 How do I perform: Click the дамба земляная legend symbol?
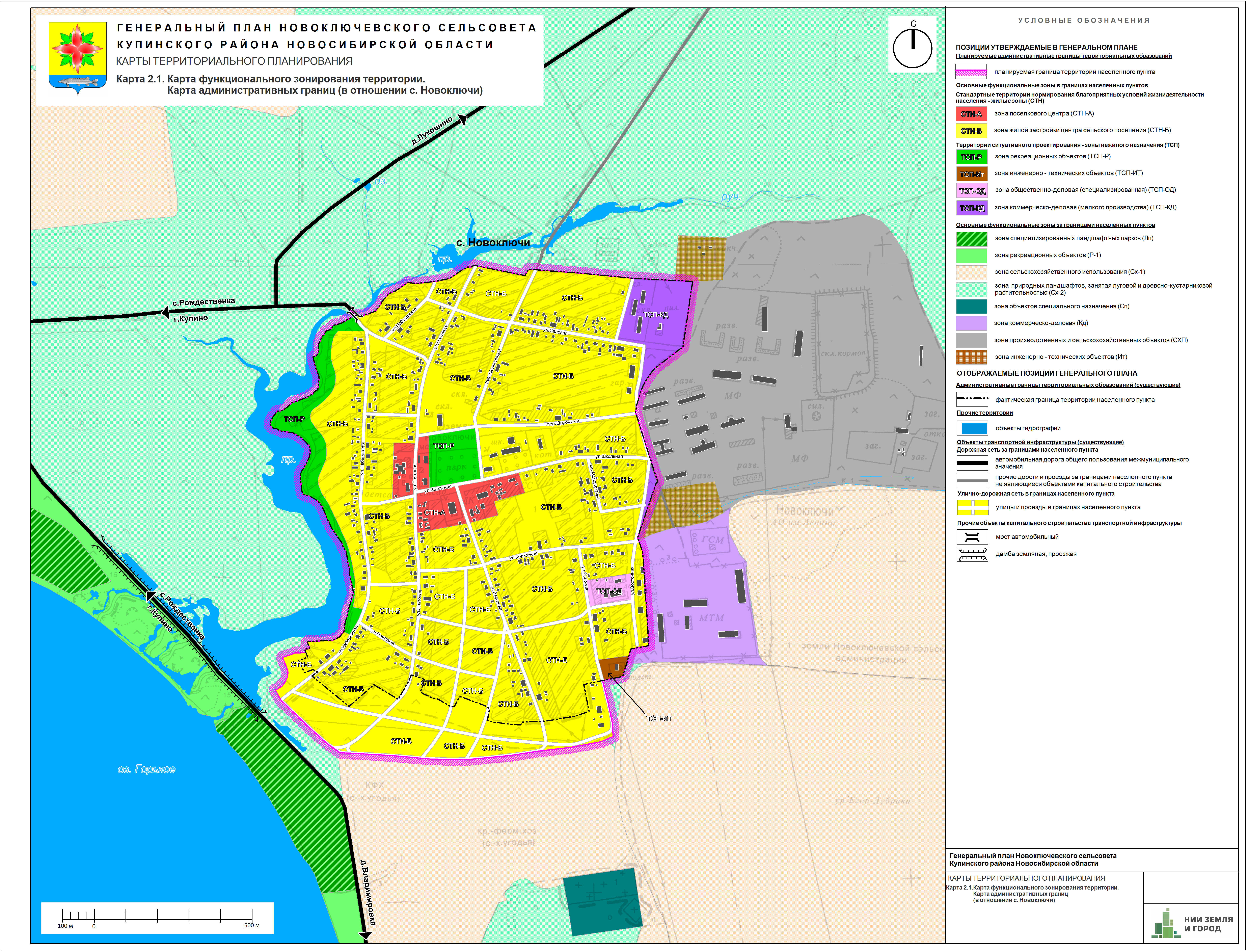coord(972,554)
